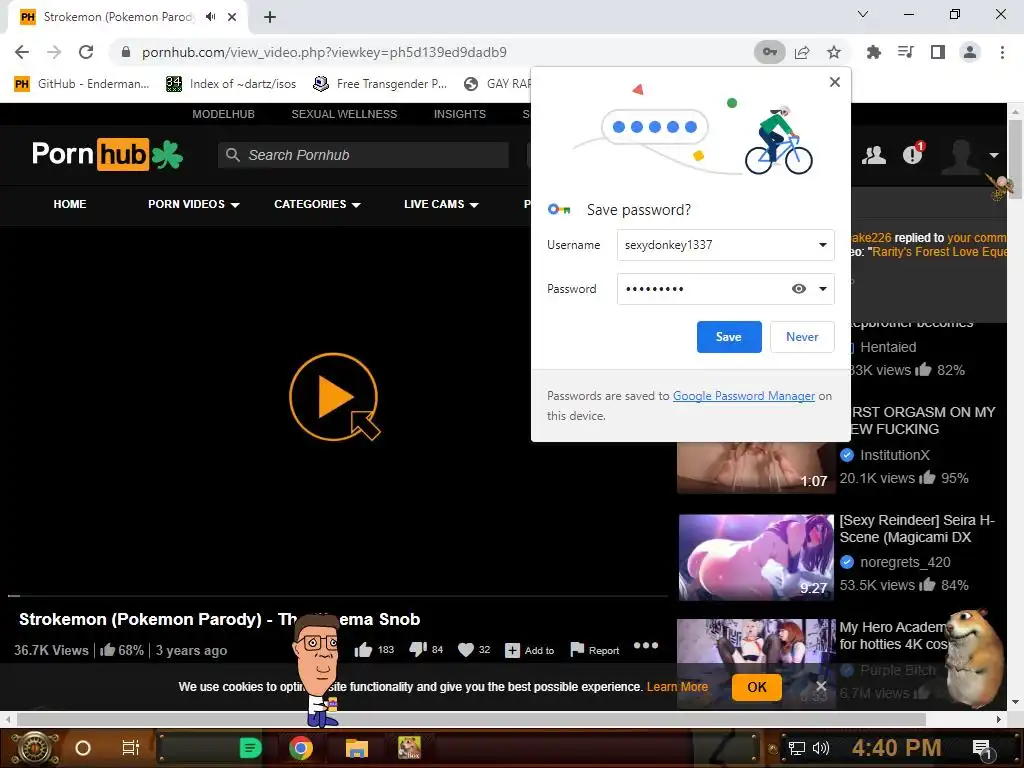Open the noregrets_420 channel link
Screen dimensions: 1024x768
pos(905,562)
